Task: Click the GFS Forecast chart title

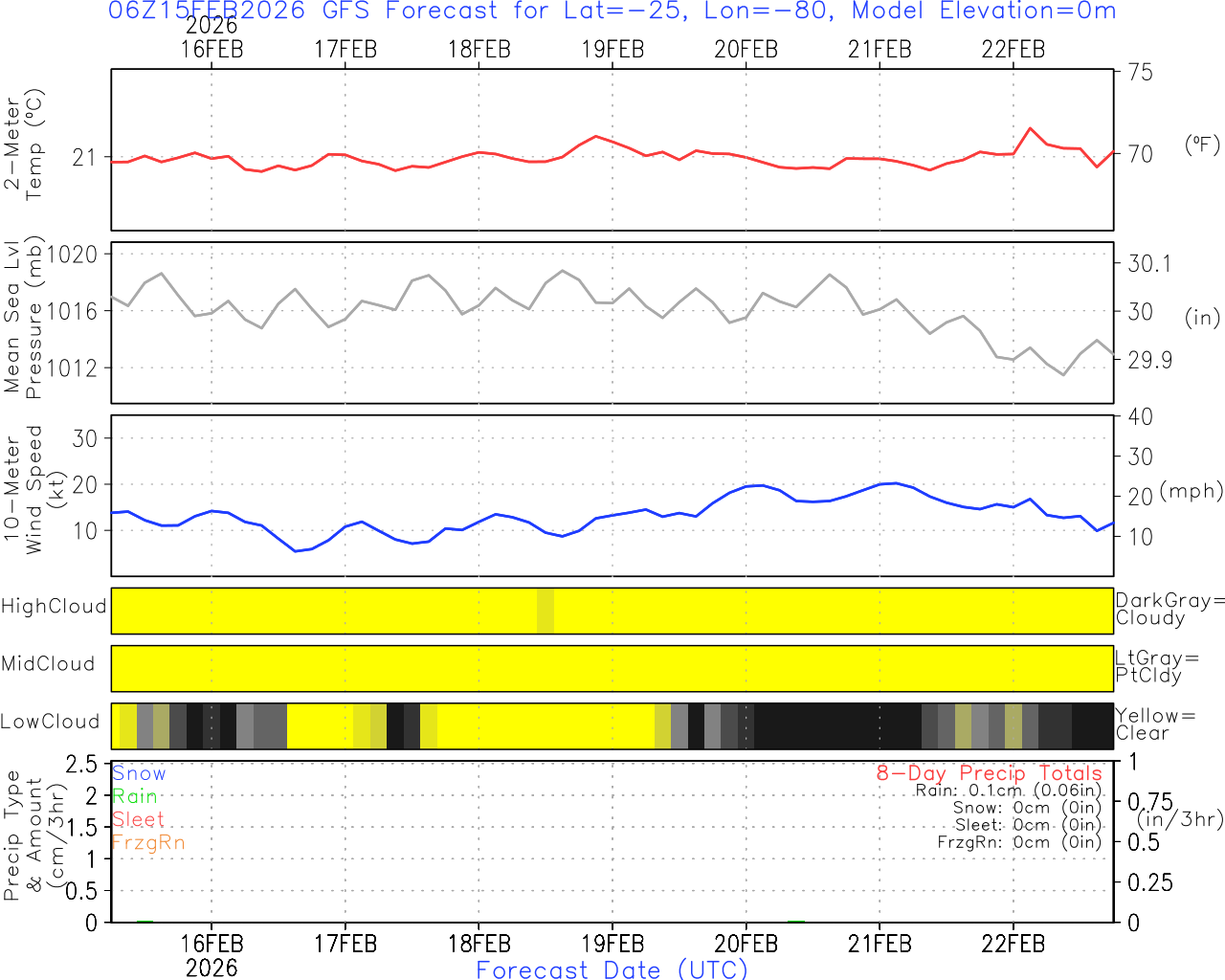Action: tap(612, 11)
